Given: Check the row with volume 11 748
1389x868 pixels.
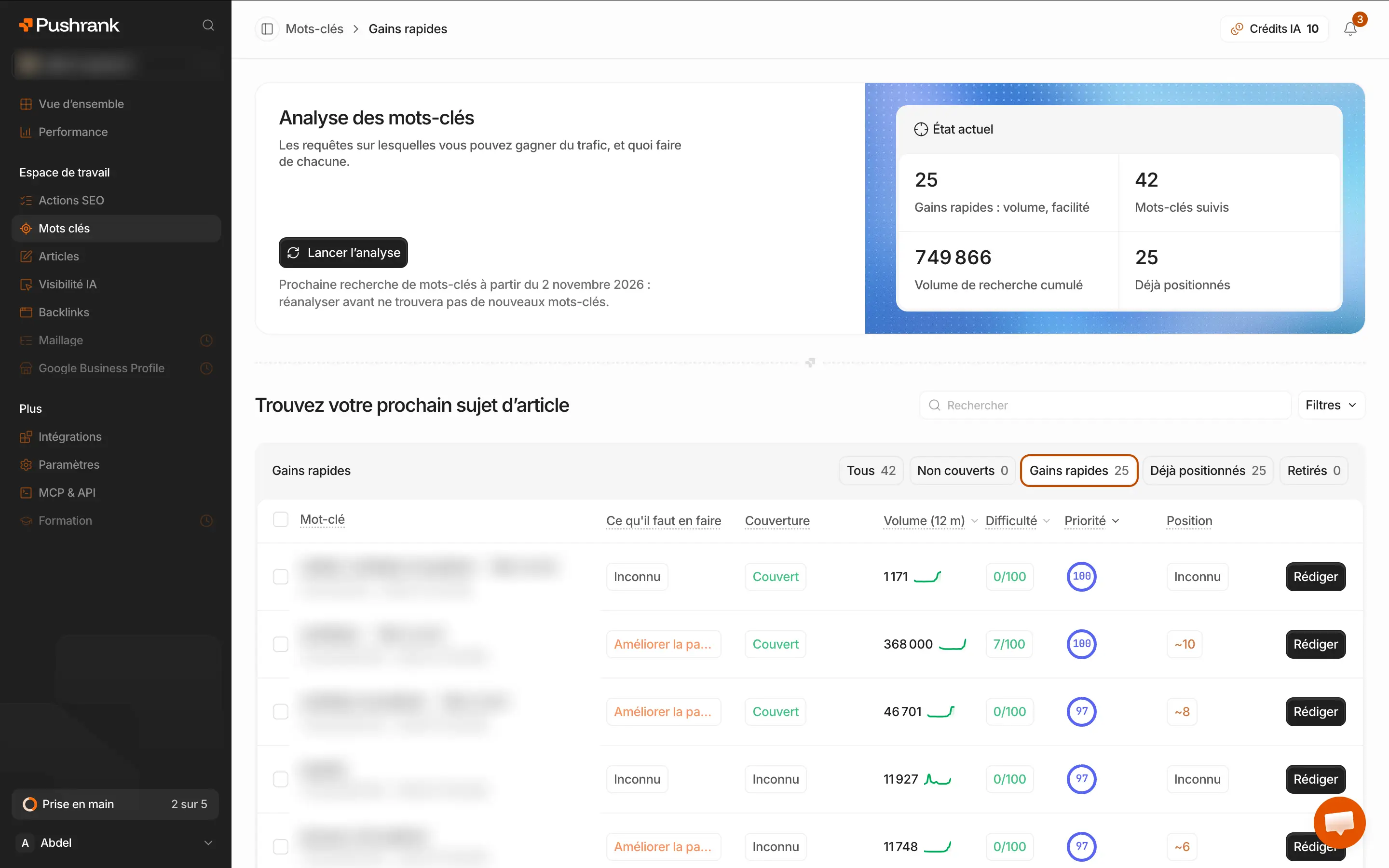Looking at the screenshot, I should (x=281, y=847).
